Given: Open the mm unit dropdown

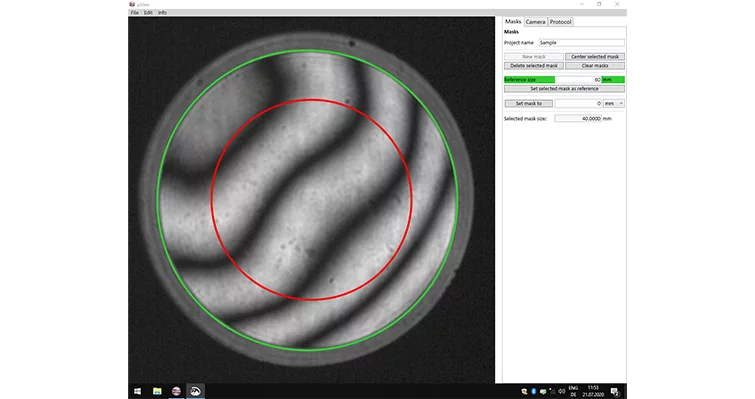Looking at the screenshot, I should [614, 103].
